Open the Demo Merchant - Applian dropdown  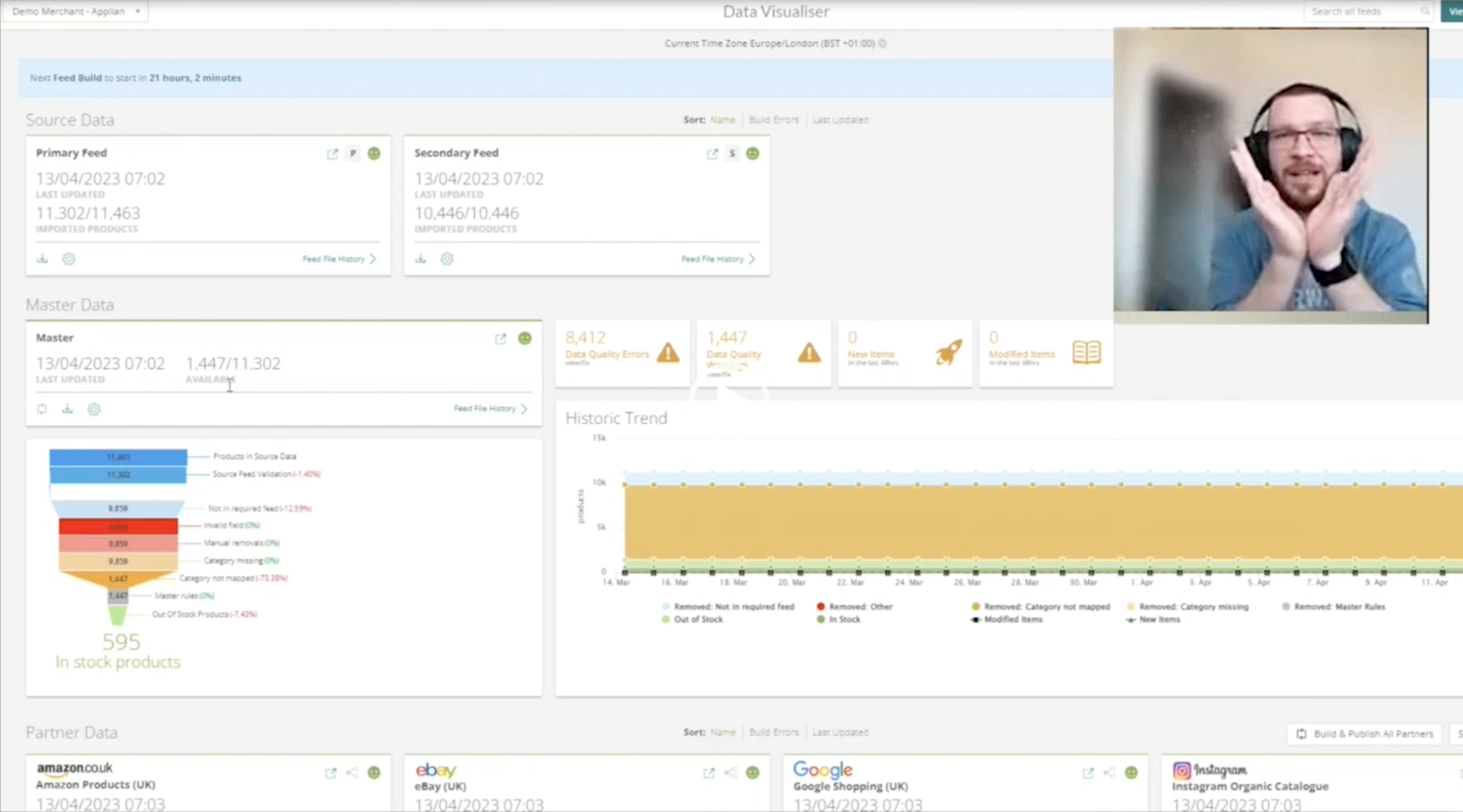(x=75, y=11)
